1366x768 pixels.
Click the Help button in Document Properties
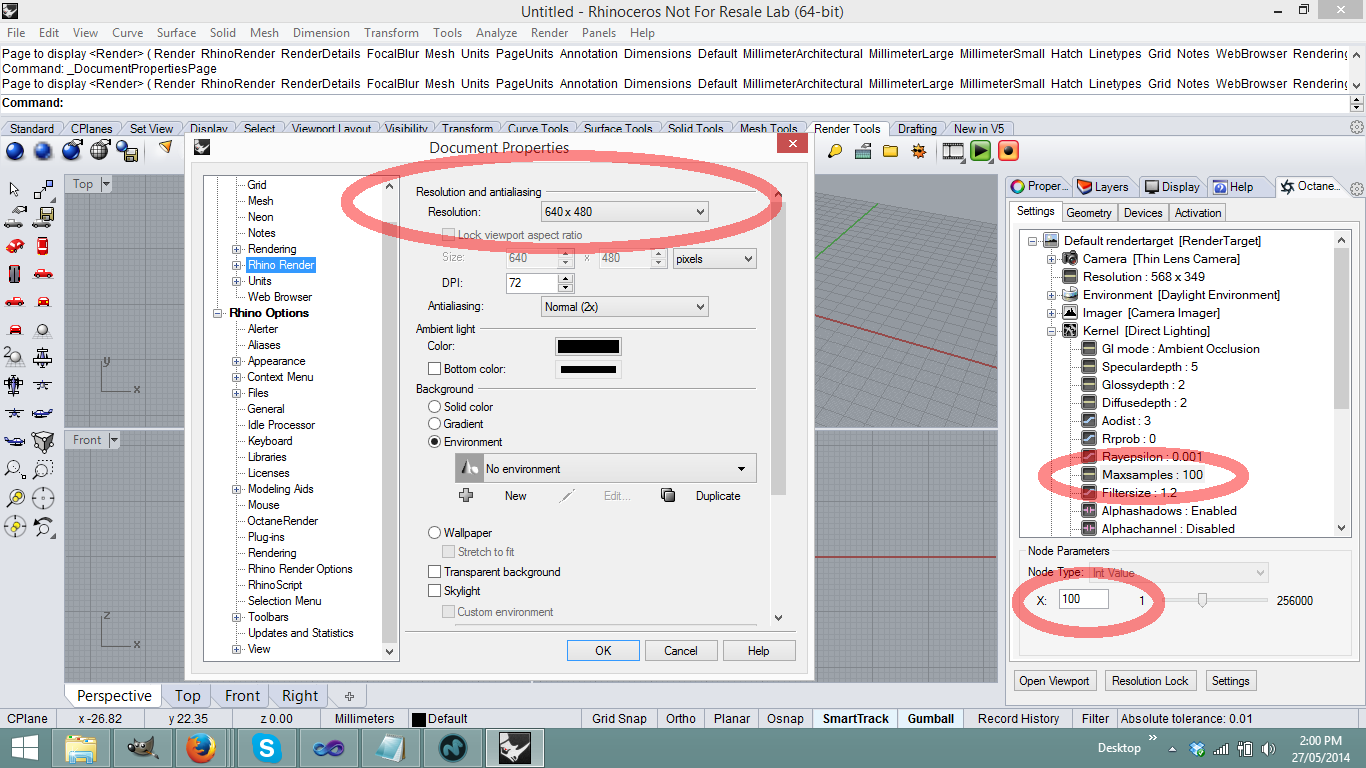click(x=759, y=650)
